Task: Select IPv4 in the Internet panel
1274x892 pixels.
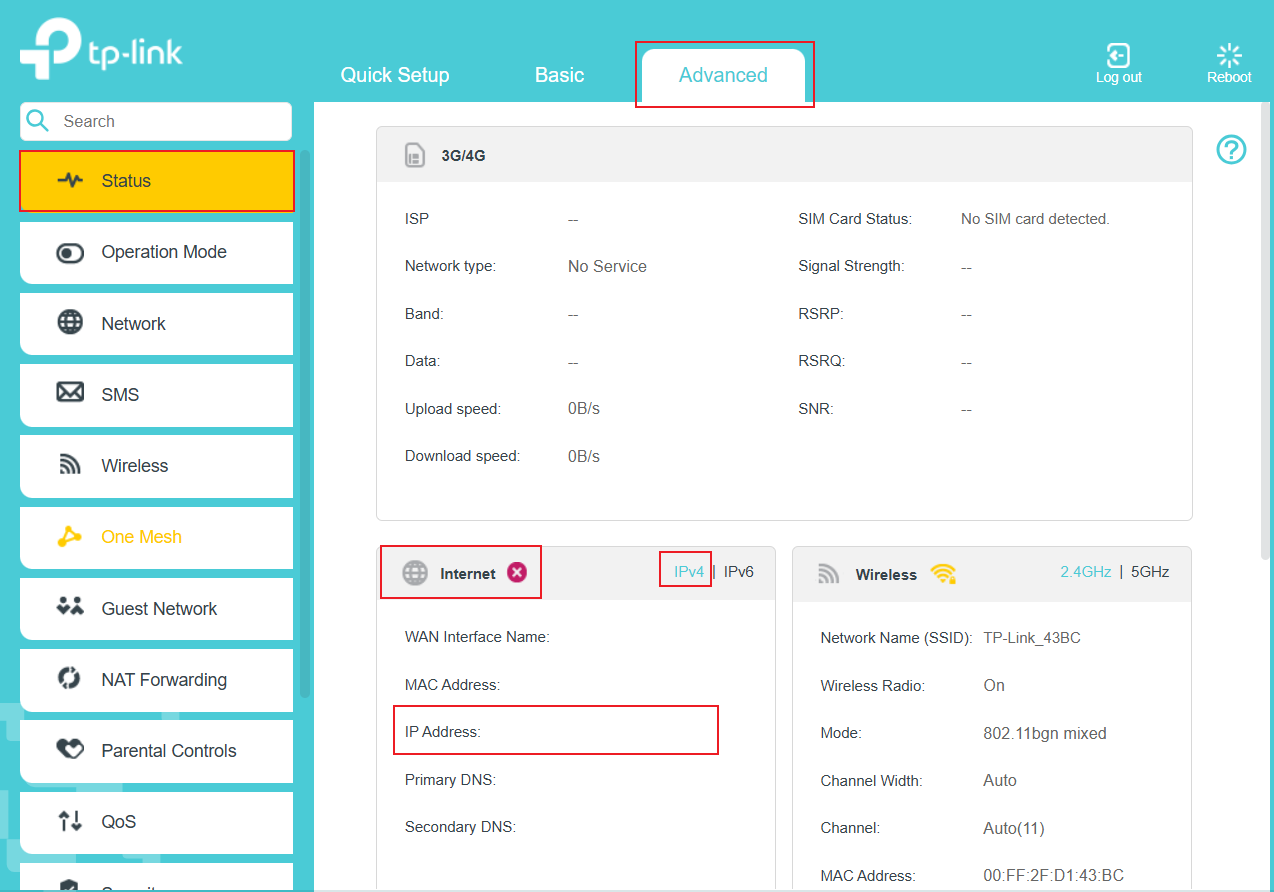Action: (685, 570)
